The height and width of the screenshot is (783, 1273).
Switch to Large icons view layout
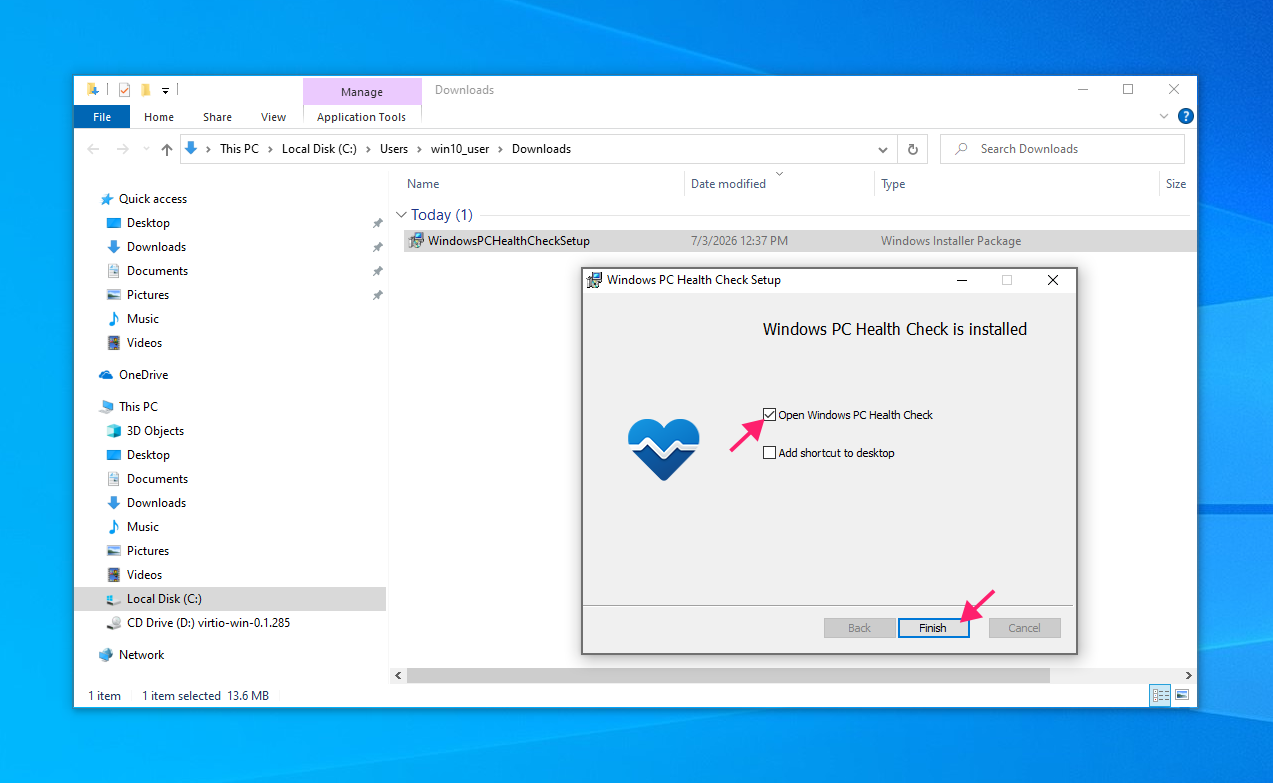click(x=1182, y=695)
